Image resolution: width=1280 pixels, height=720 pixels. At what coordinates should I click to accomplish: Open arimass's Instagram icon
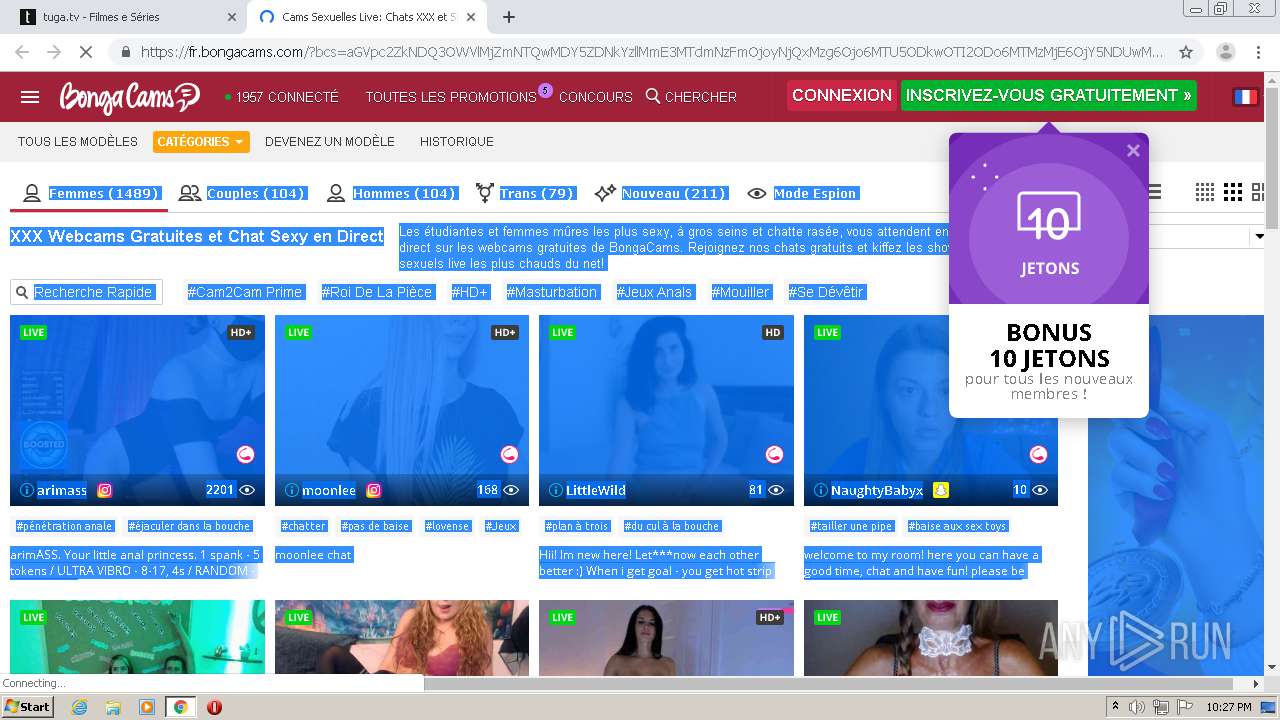point(104,490)
